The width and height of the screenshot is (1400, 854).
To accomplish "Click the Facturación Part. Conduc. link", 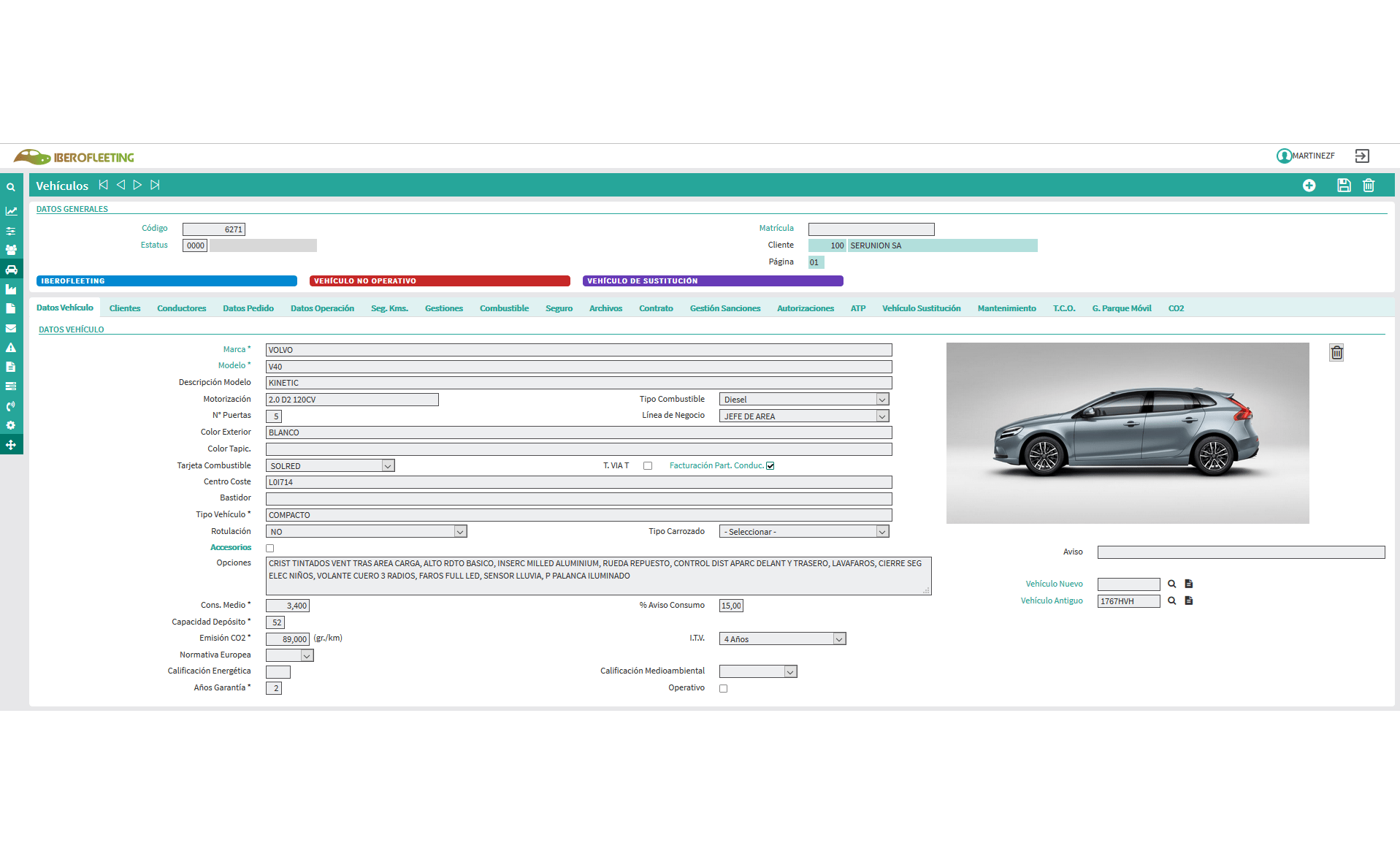I will [716, 465].
